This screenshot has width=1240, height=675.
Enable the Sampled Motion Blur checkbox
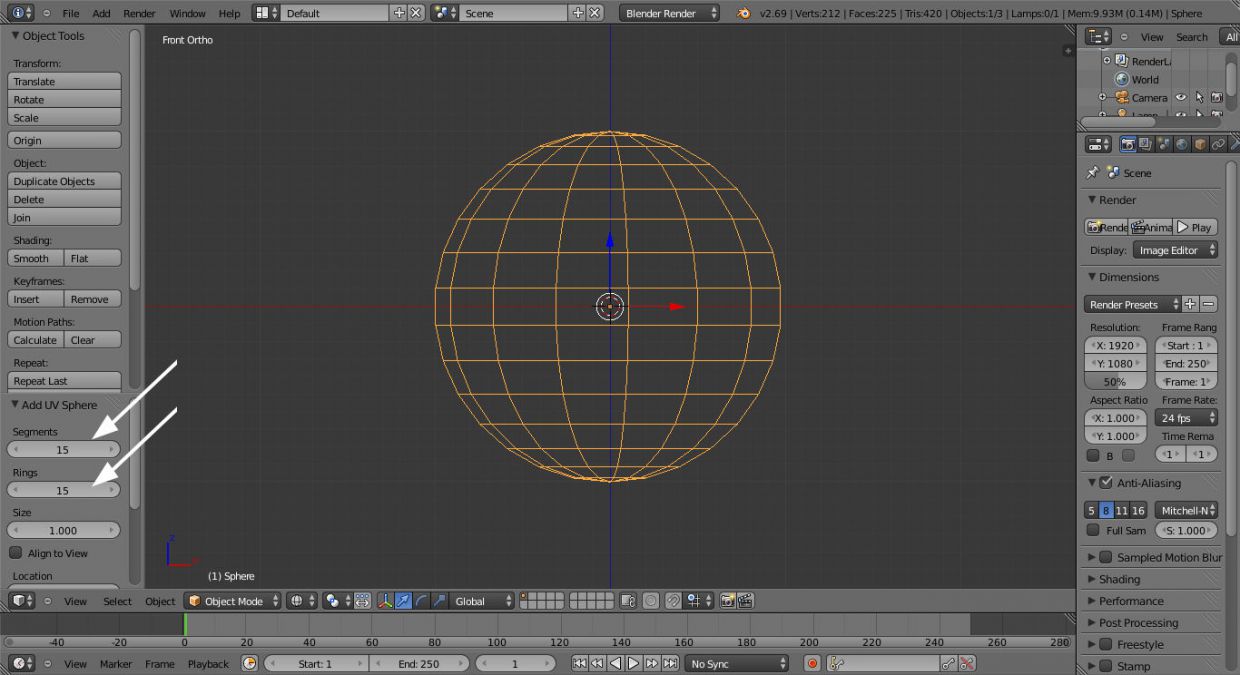click(x=1106, y=557)
